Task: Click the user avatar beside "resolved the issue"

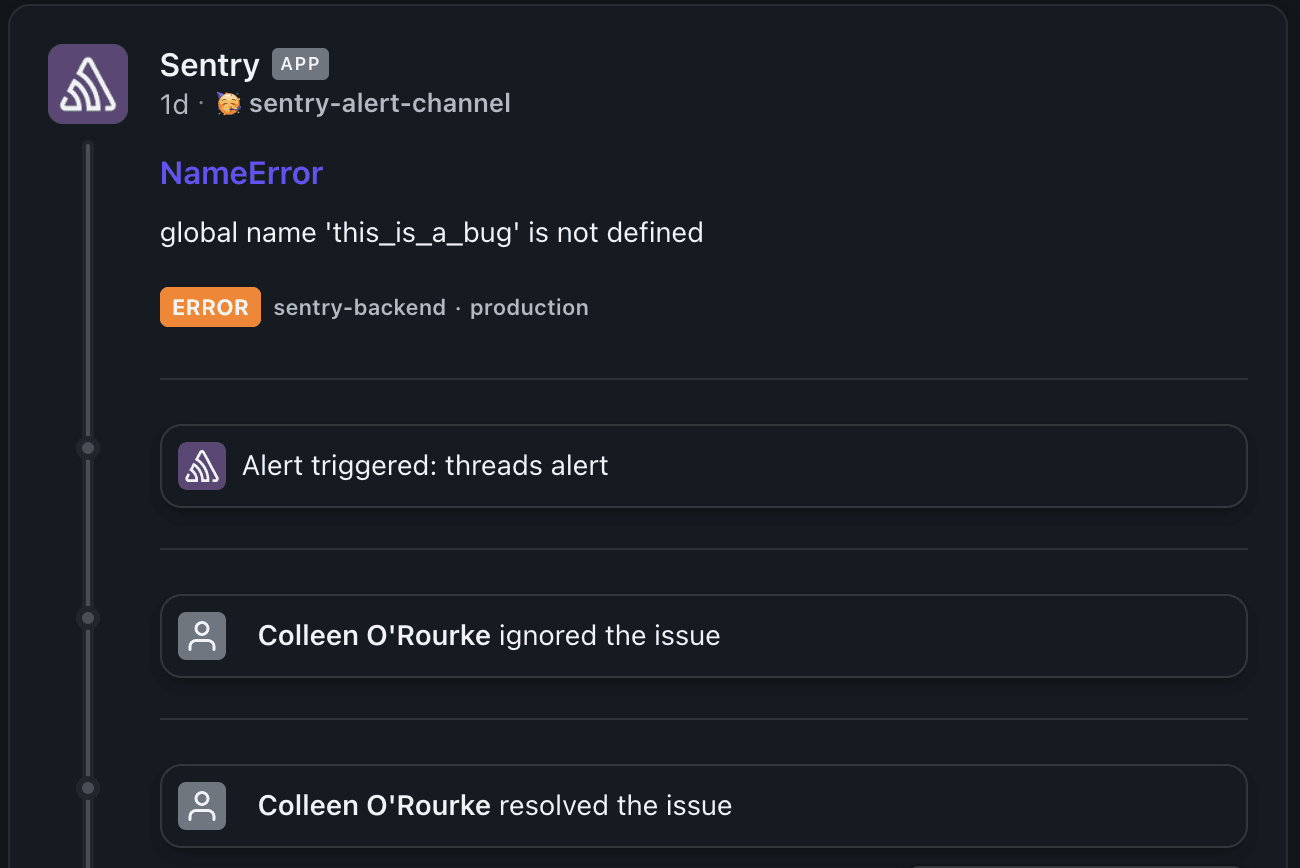Action: (202, 806)
